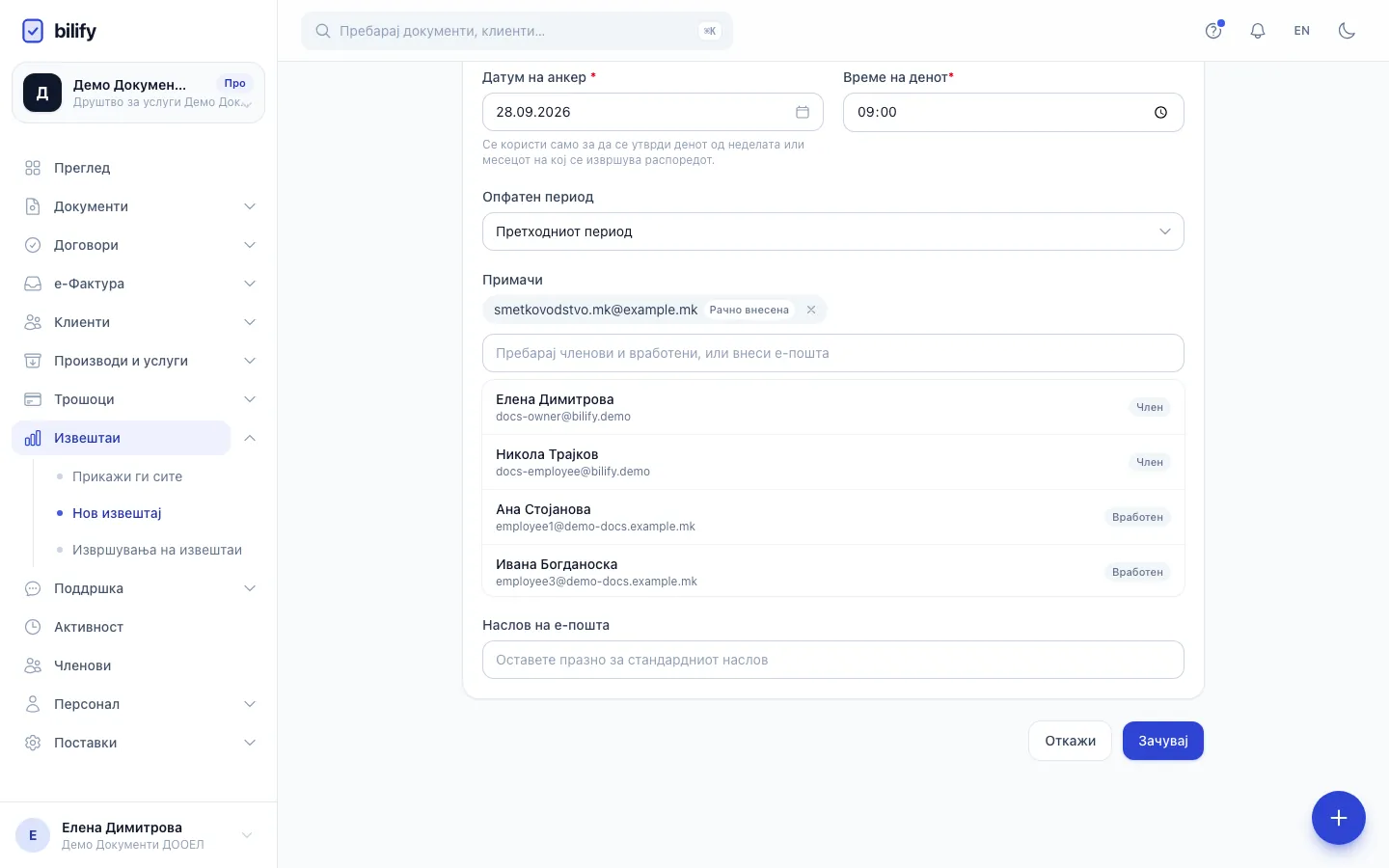Click the Откажи cancel button
This screenshot has height=868, width=1389.
[1071, 741]
